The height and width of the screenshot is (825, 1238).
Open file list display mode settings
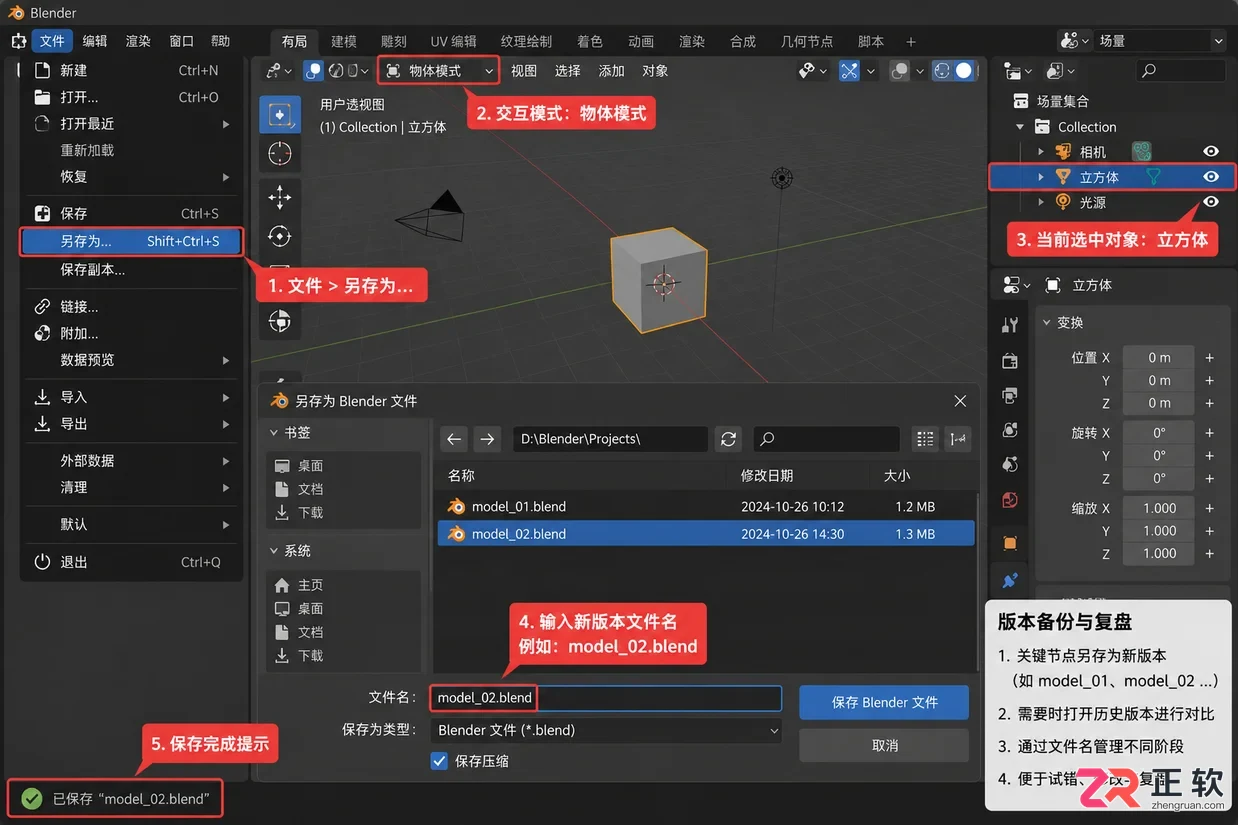(925, 439)
